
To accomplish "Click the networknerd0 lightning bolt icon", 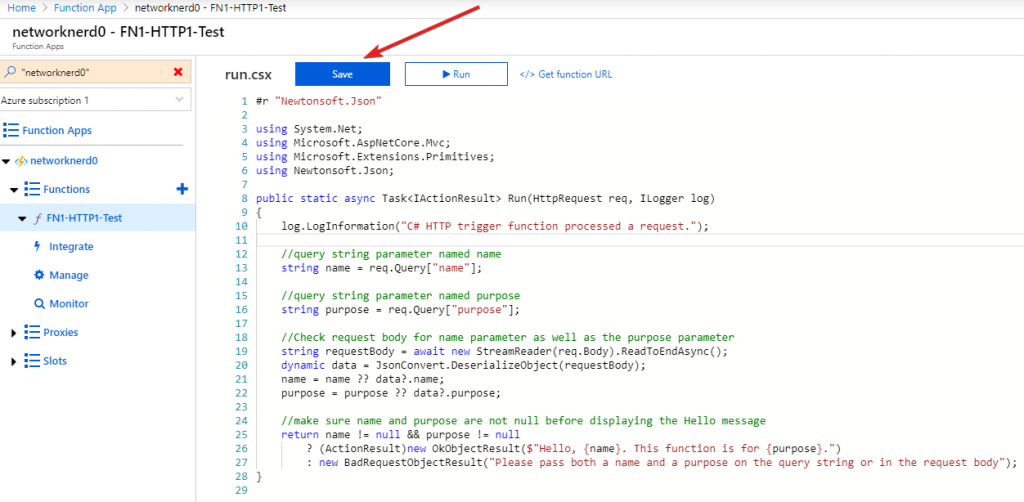I will click(20, 161).
